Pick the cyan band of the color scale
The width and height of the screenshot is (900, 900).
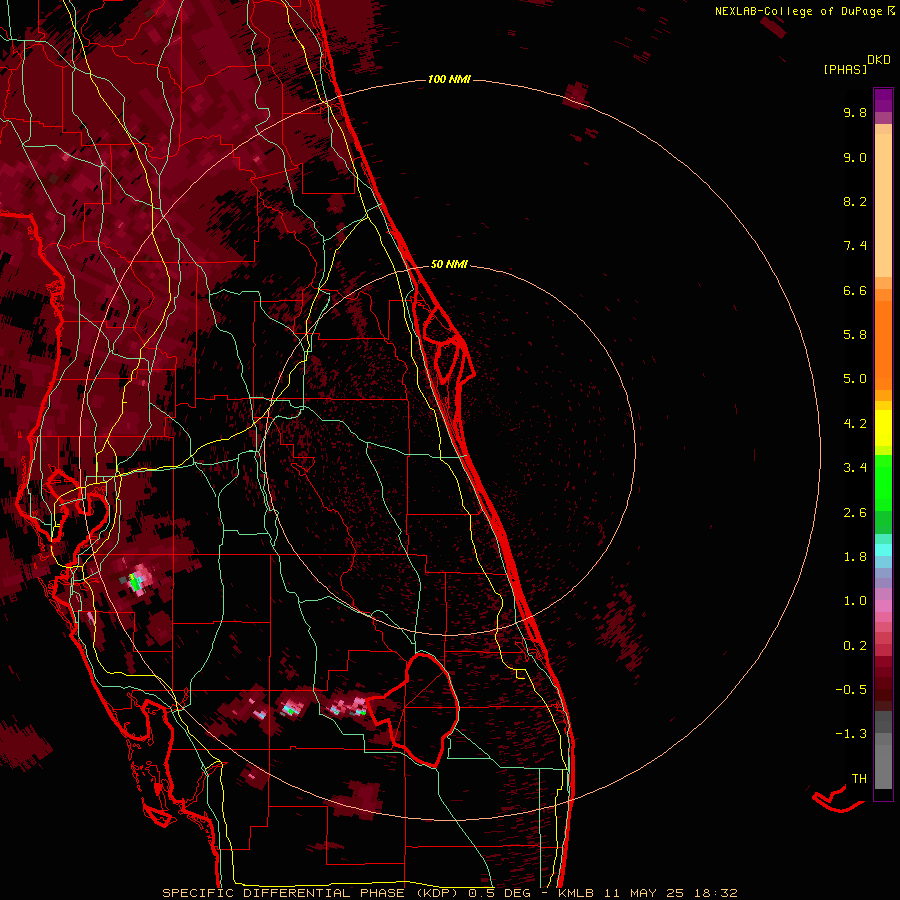(883, 550)
